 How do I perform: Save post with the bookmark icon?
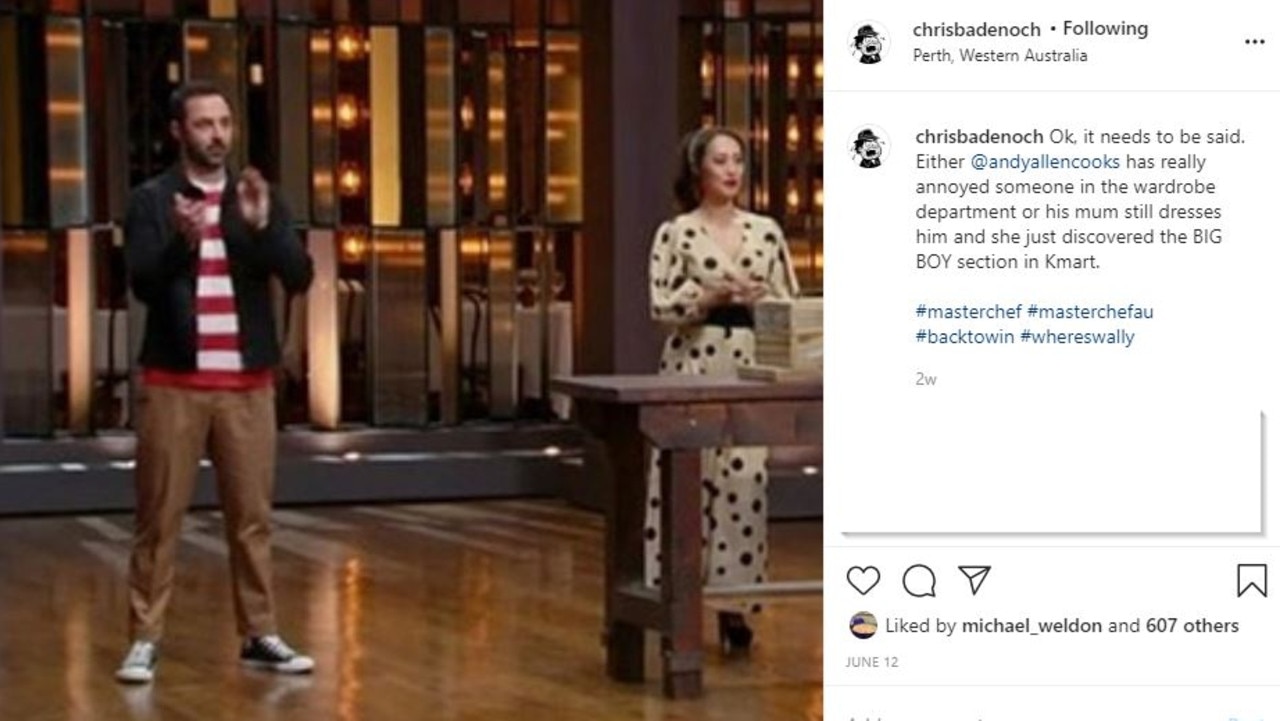tap(1252, 580)
